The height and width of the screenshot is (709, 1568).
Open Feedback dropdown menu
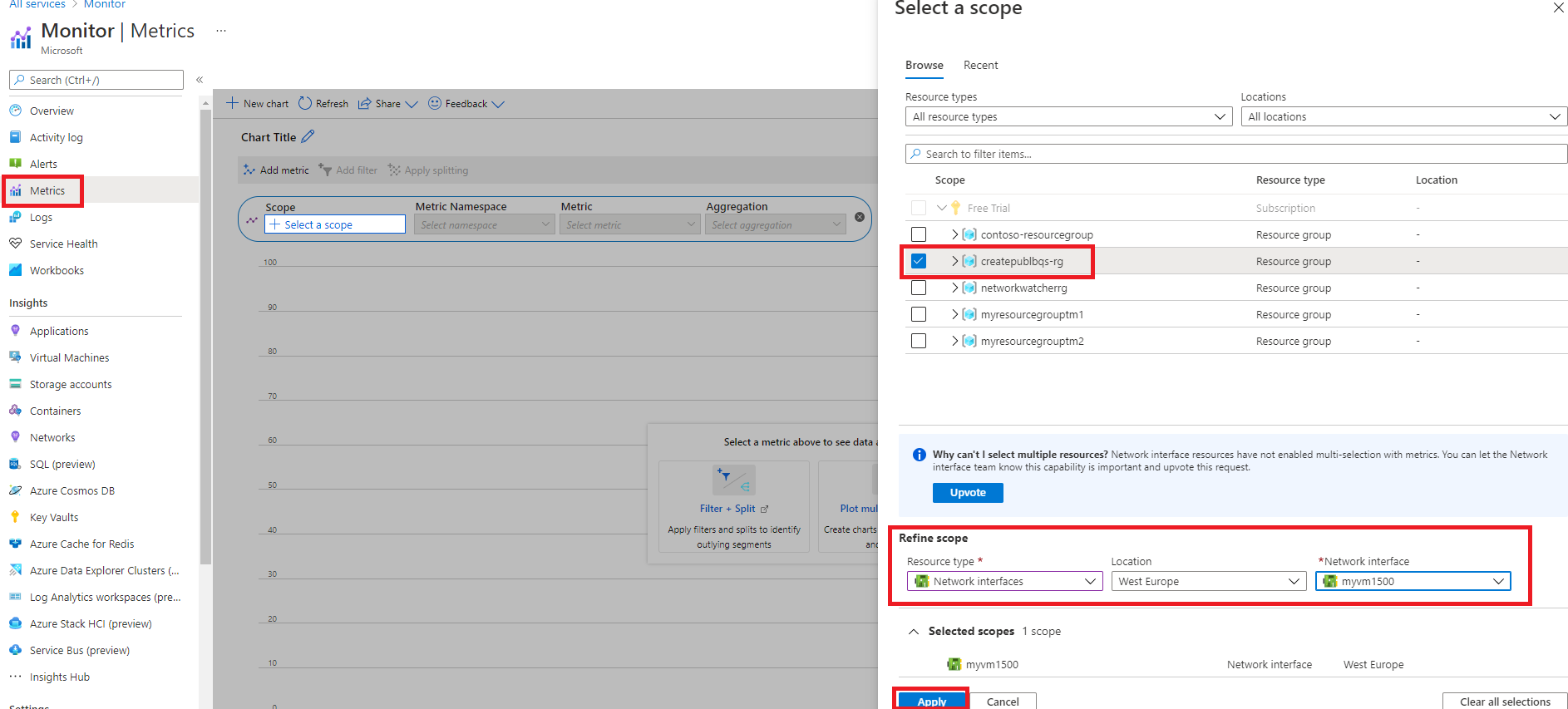click(466, 104)
